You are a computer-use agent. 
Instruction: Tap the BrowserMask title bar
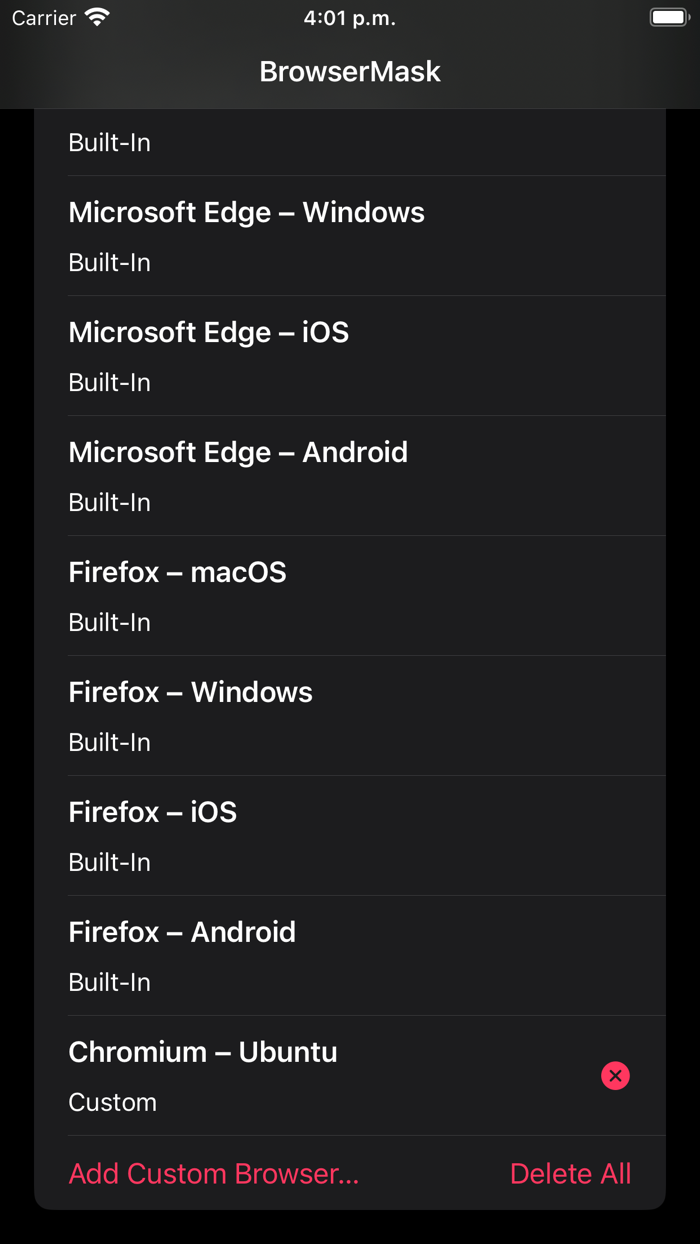click(x=350, y=71)
